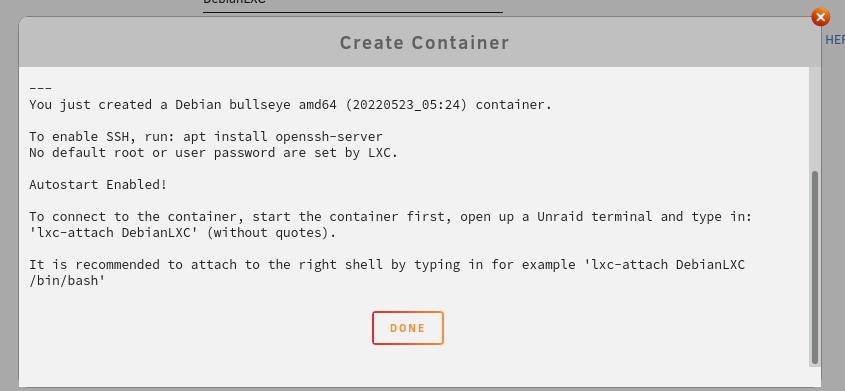Open the partially visible HELP link
Viewport: 845px width, 391px height.
point(835,40)
